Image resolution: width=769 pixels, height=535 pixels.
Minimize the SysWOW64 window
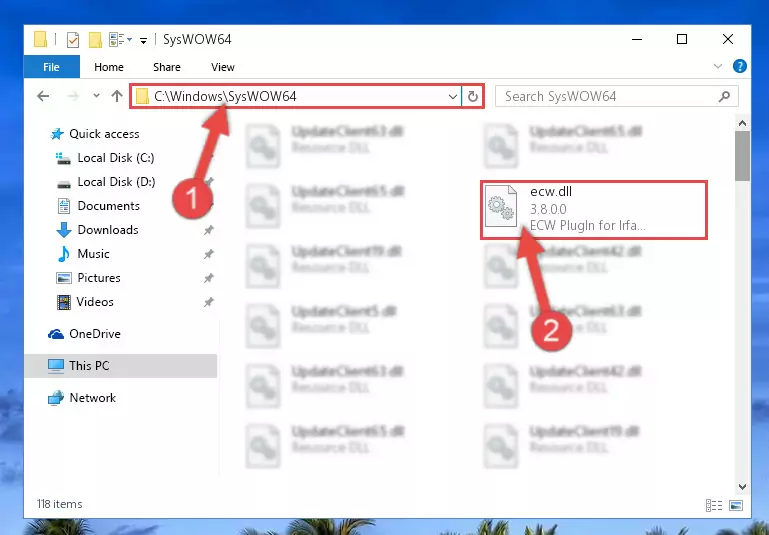(637, 39)
